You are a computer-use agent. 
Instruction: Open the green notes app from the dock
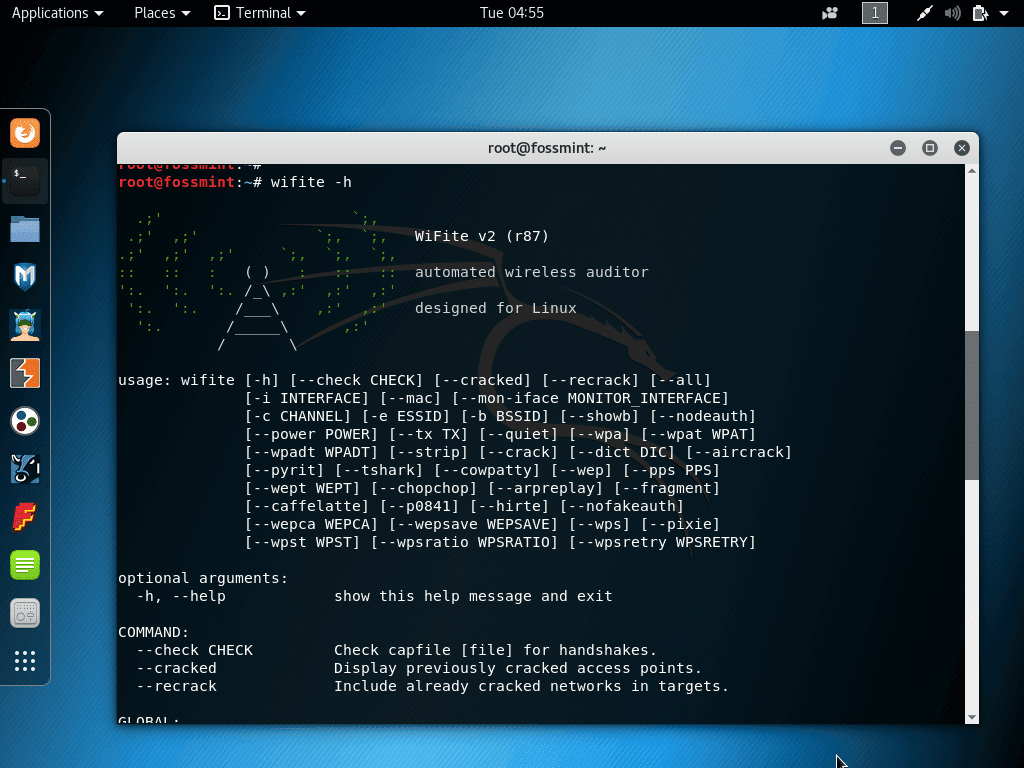pyautogui.click(x=24, y=565)
